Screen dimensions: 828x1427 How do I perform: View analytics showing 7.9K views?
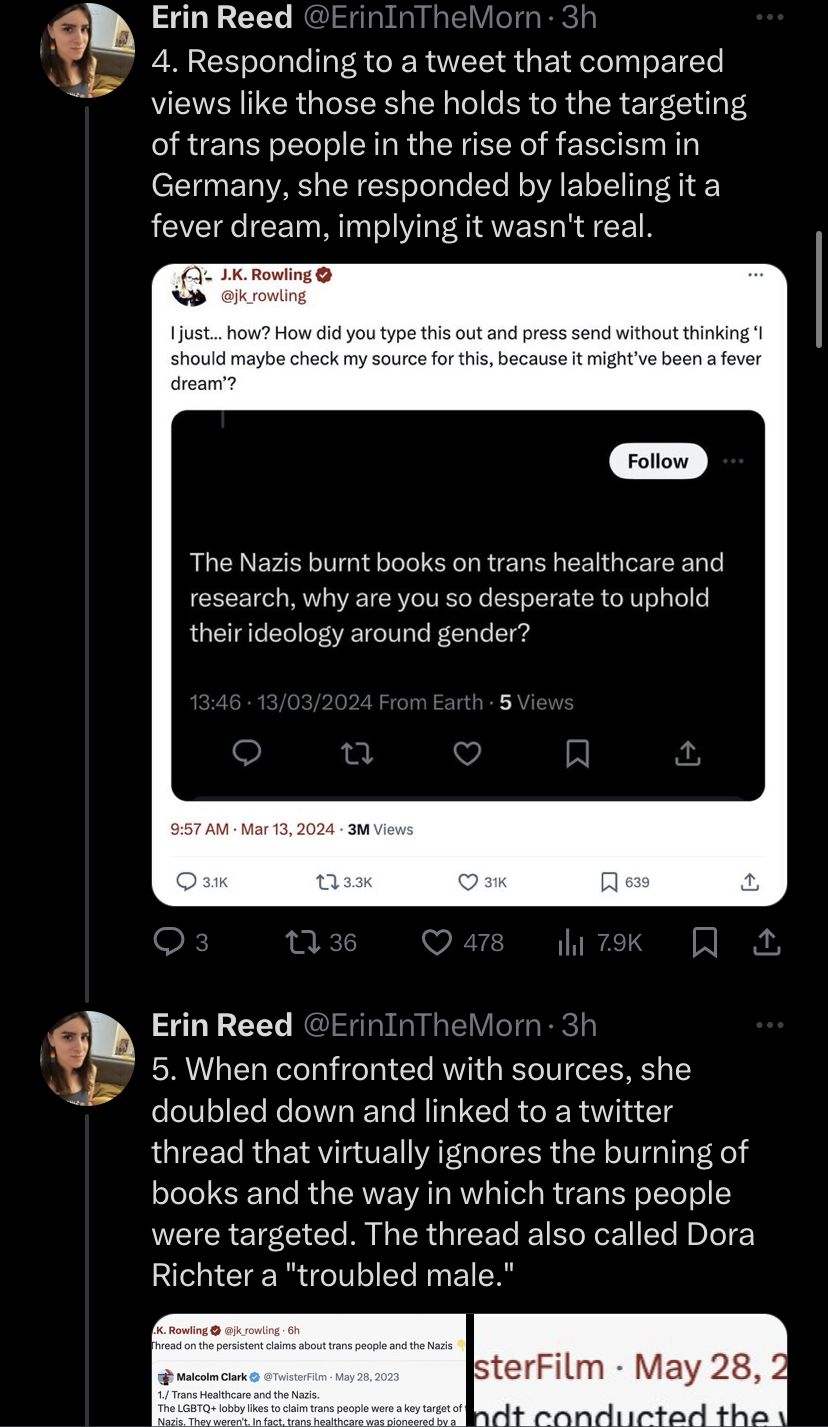570,942
